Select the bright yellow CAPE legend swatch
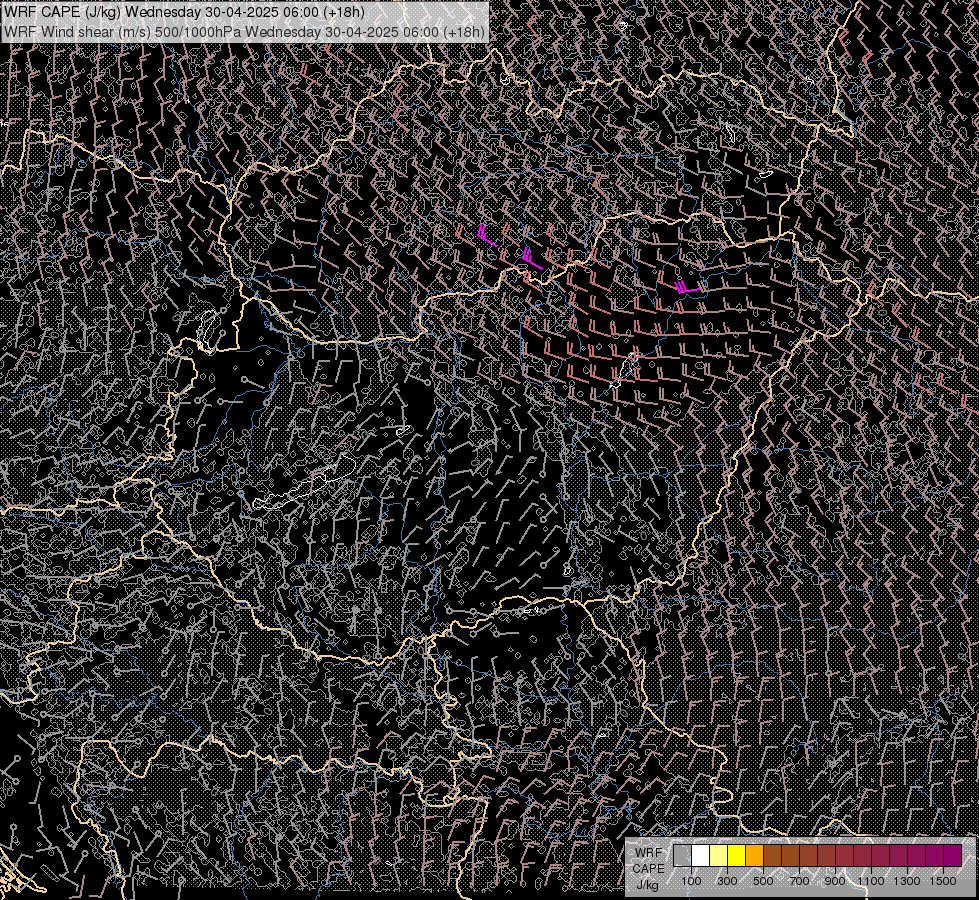This screenshot has width=979, height=900. coord(737,856)
